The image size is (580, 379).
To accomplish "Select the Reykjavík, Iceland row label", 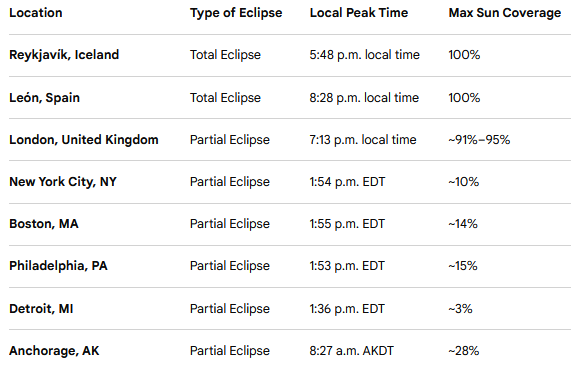I will [x=64, y=55].
